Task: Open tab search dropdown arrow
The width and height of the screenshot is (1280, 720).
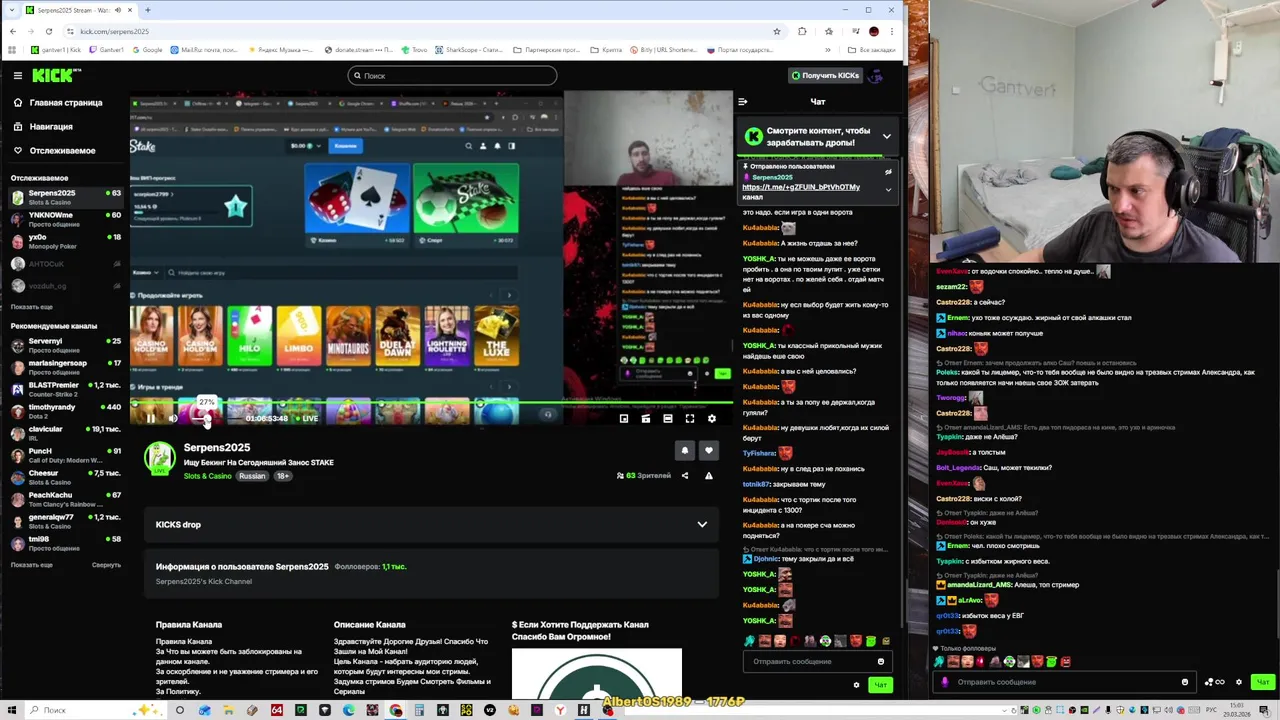Action: point(13,10)
